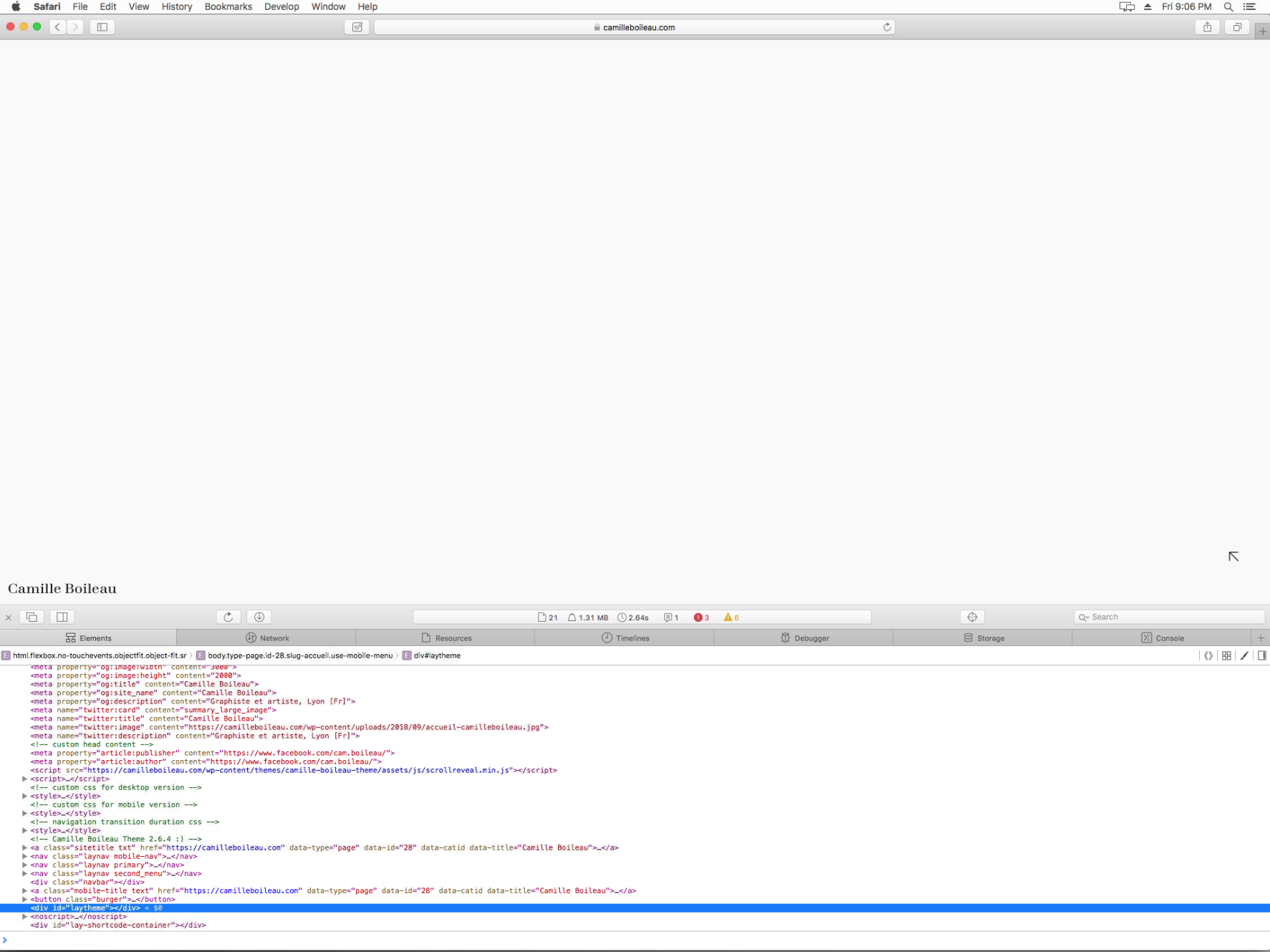Expand the noscript element node
Image resolution: width=1270 pixels, height=952 pixels.
click(24, 916)
